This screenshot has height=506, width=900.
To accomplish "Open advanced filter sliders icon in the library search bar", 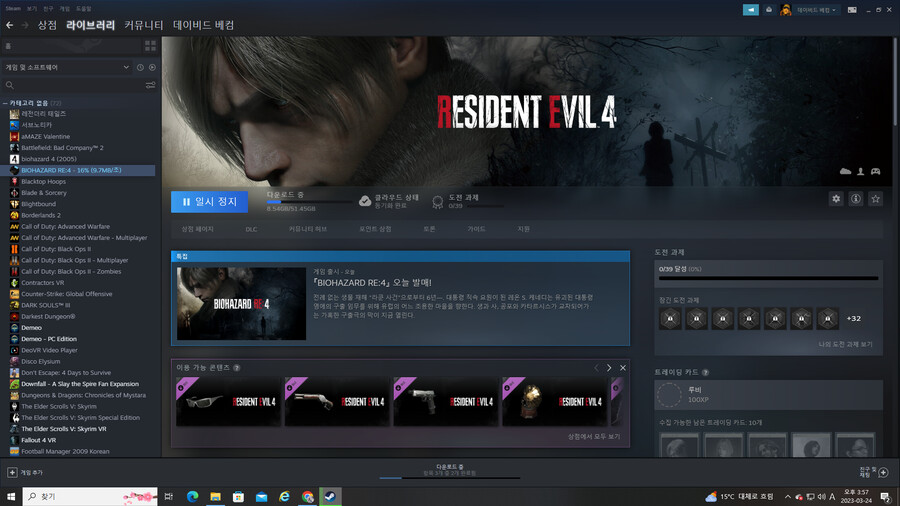I will tap(150, 85).
